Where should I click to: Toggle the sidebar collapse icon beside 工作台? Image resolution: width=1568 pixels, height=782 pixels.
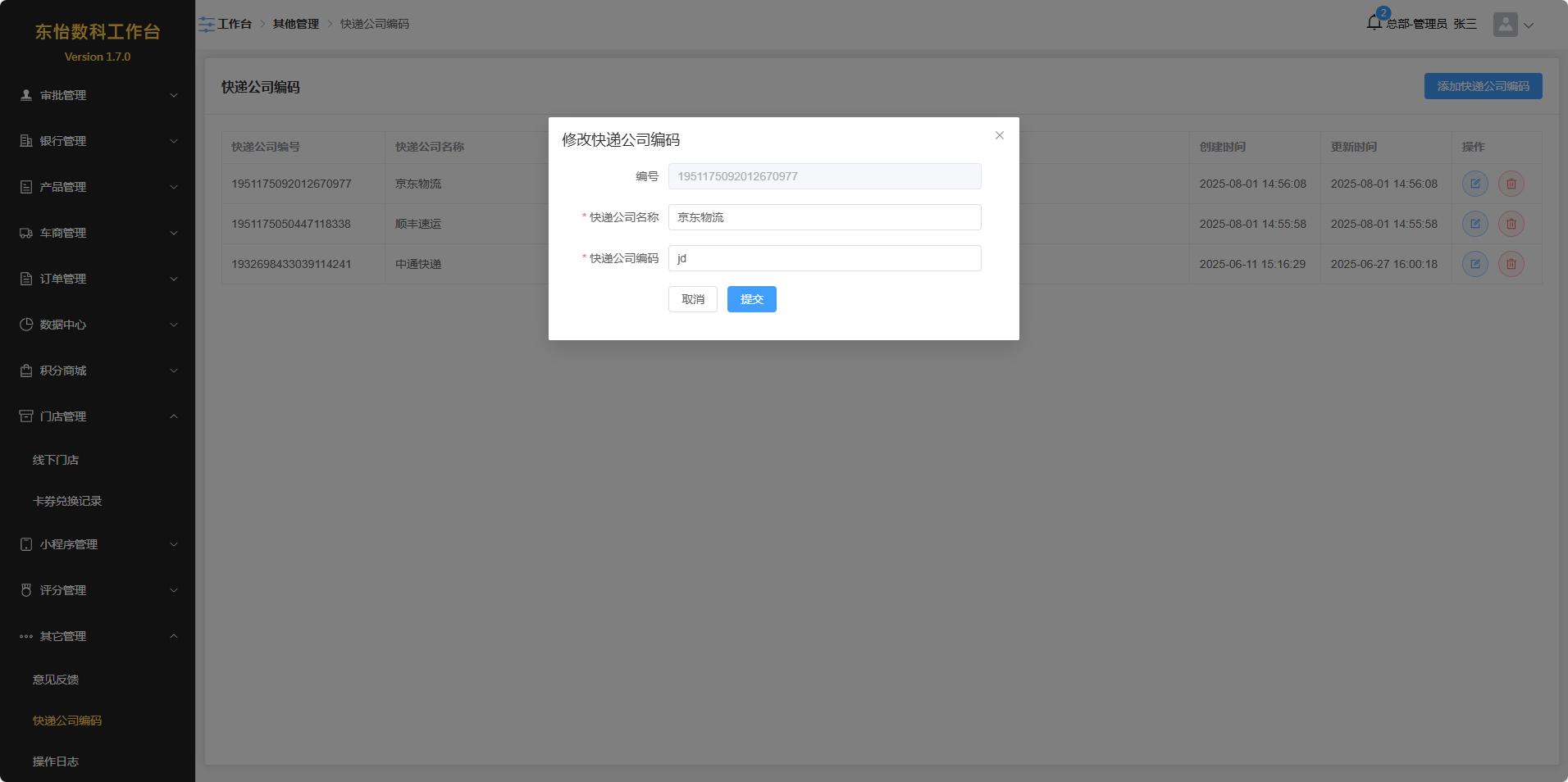(207, 25)
